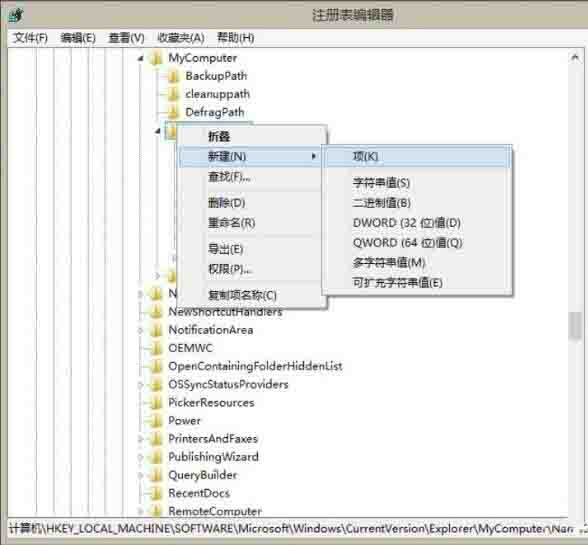Click the NotificationArea folder icon

click(x=156, y=330)
